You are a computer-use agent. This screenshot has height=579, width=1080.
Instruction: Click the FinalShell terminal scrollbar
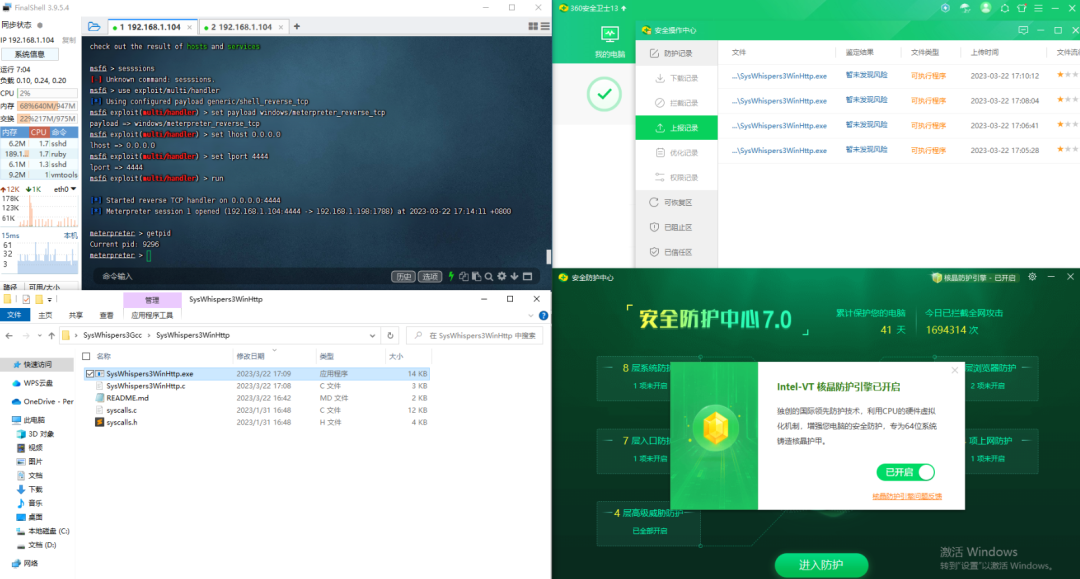point(548,256)
